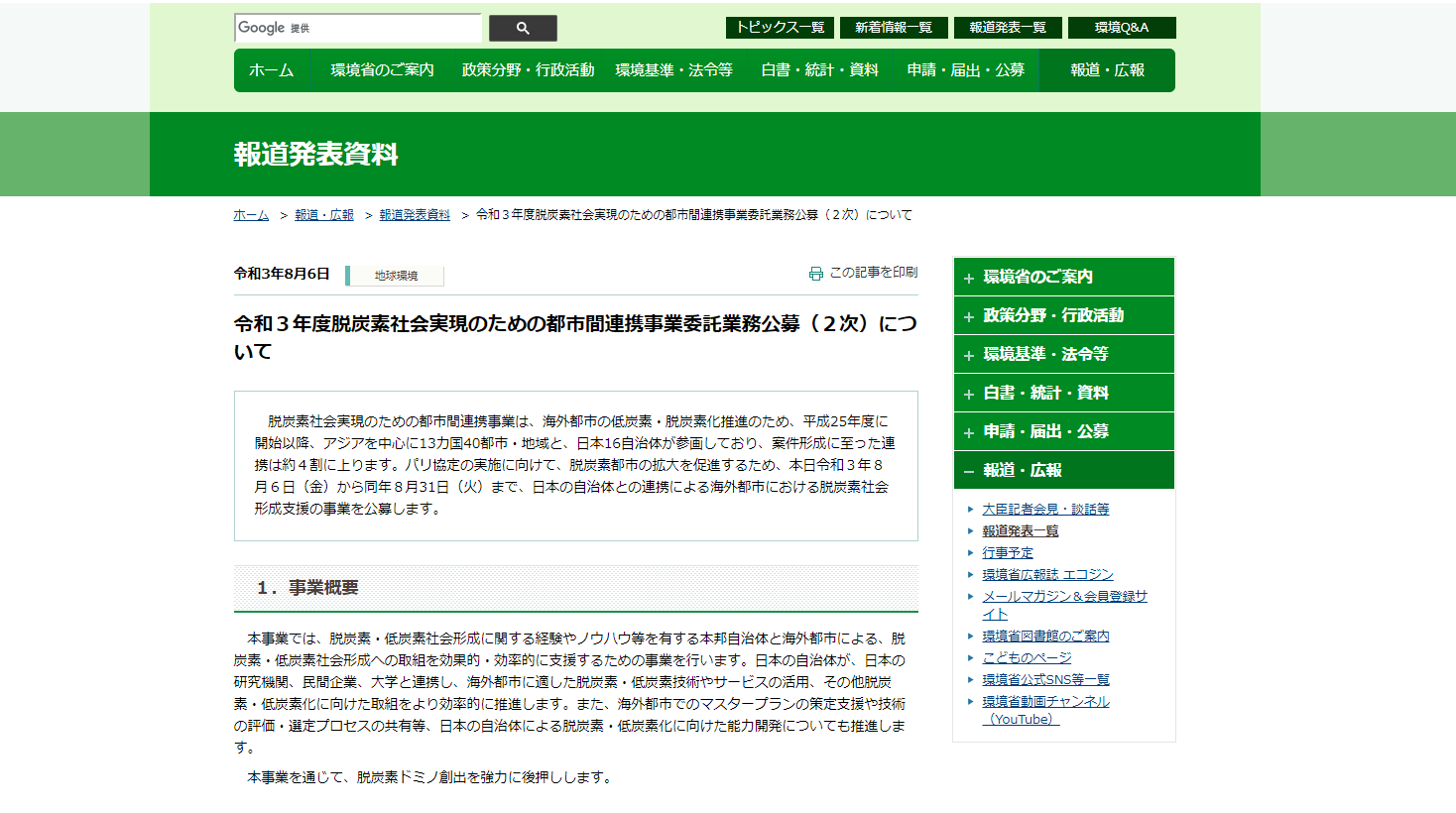Click the トピックス一覧 button
The image size is (1456, 813).
point(780,28)
